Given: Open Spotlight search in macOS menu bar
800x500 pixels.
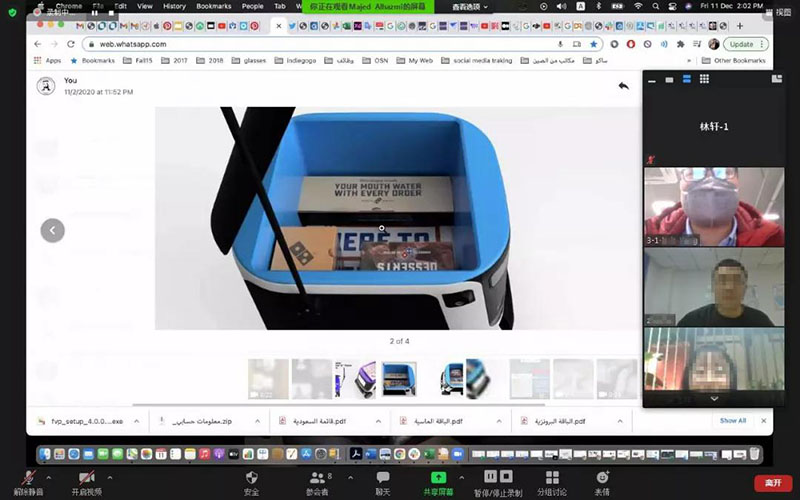Looking at the screenshot, I should click(656, 6).
